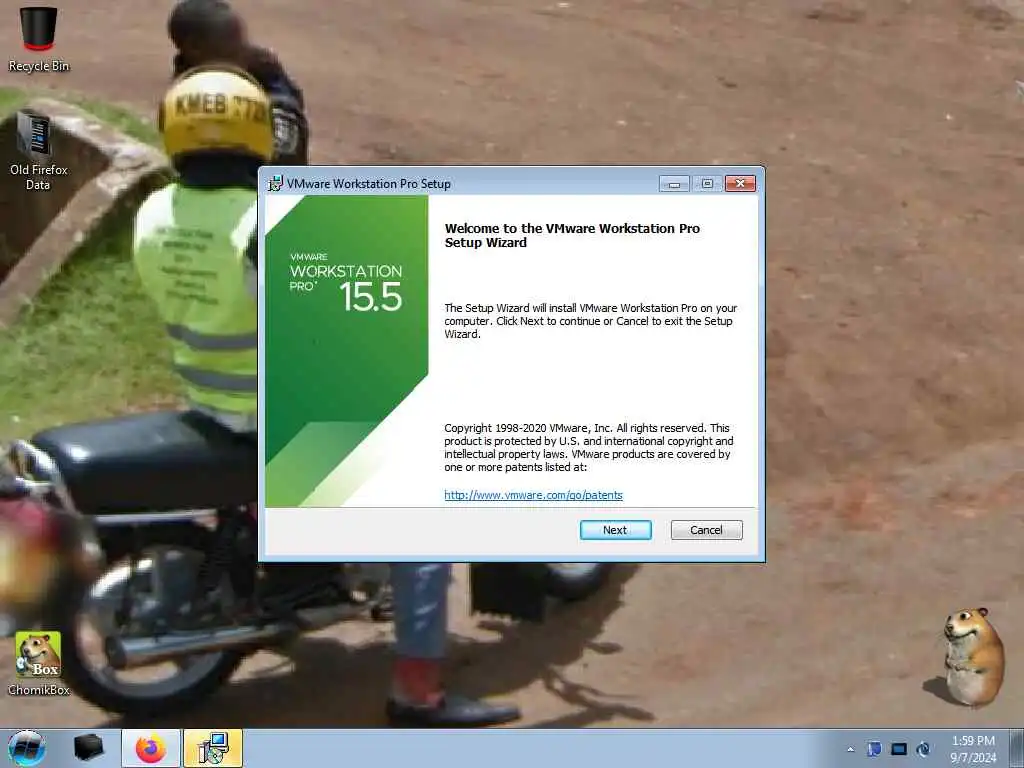
Task: Cancel the VMware Workstation Pro setup
Action: 706,530
